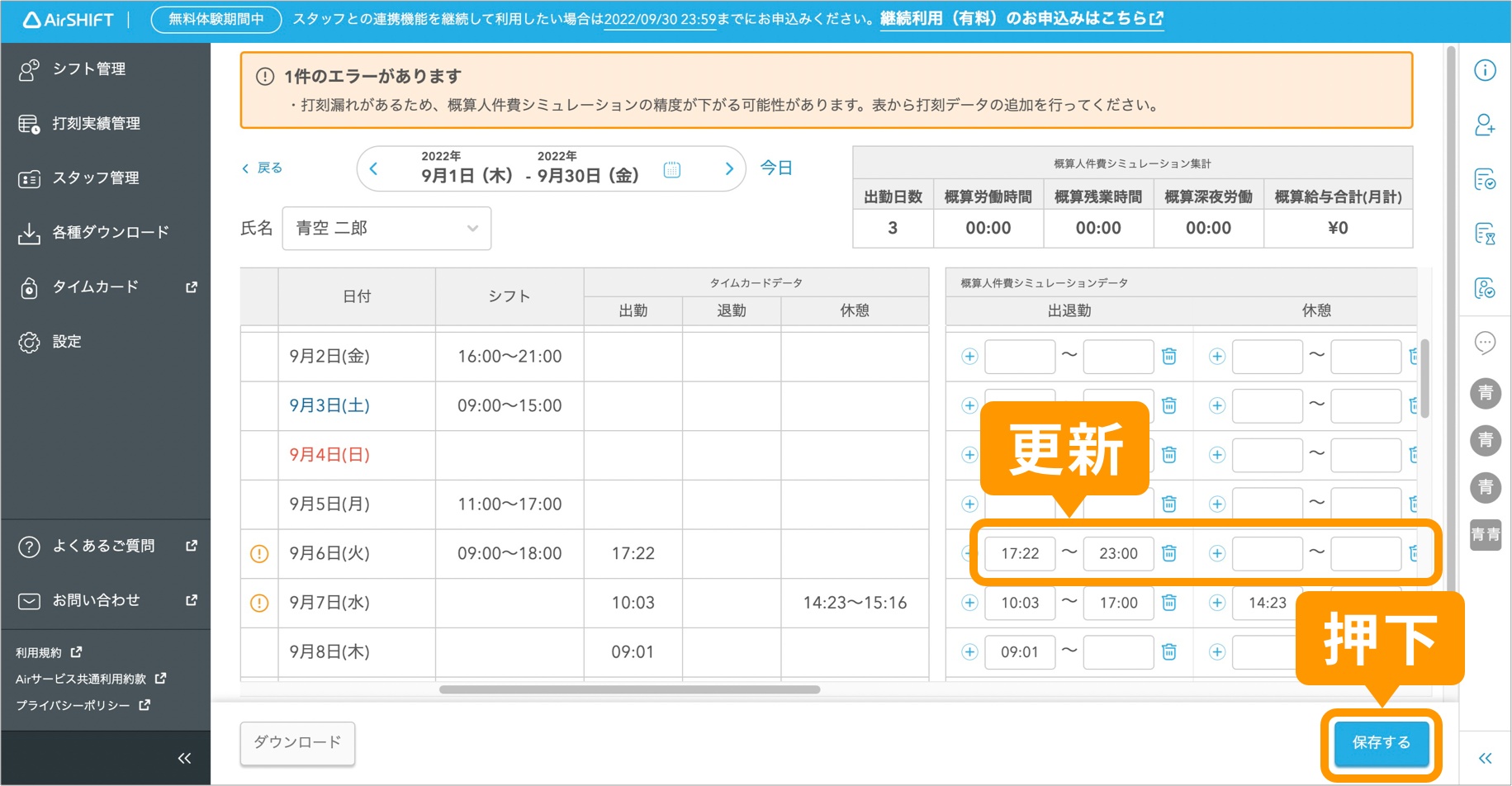This screenshot has height=786, width=1512.
Task: Go to previous period with left chevron
Action: 374,169
